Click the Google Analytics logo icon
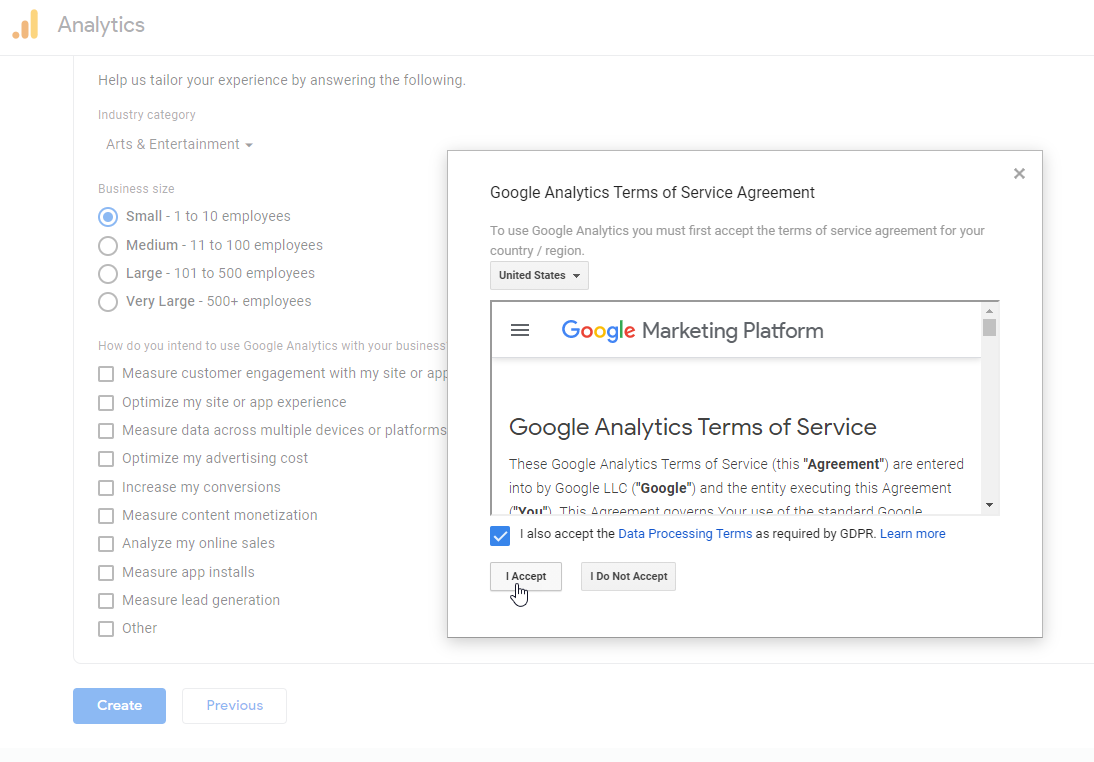This screenshot has width=1094, height=762. (25, 24)
